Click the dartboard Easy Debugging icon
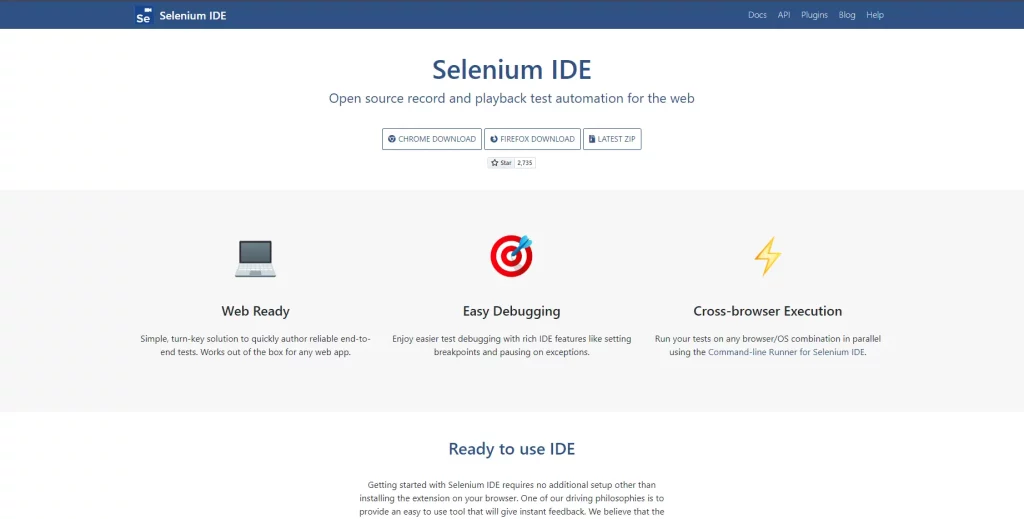The width and height of the screenshot is (1024, 519). [511, 256]
